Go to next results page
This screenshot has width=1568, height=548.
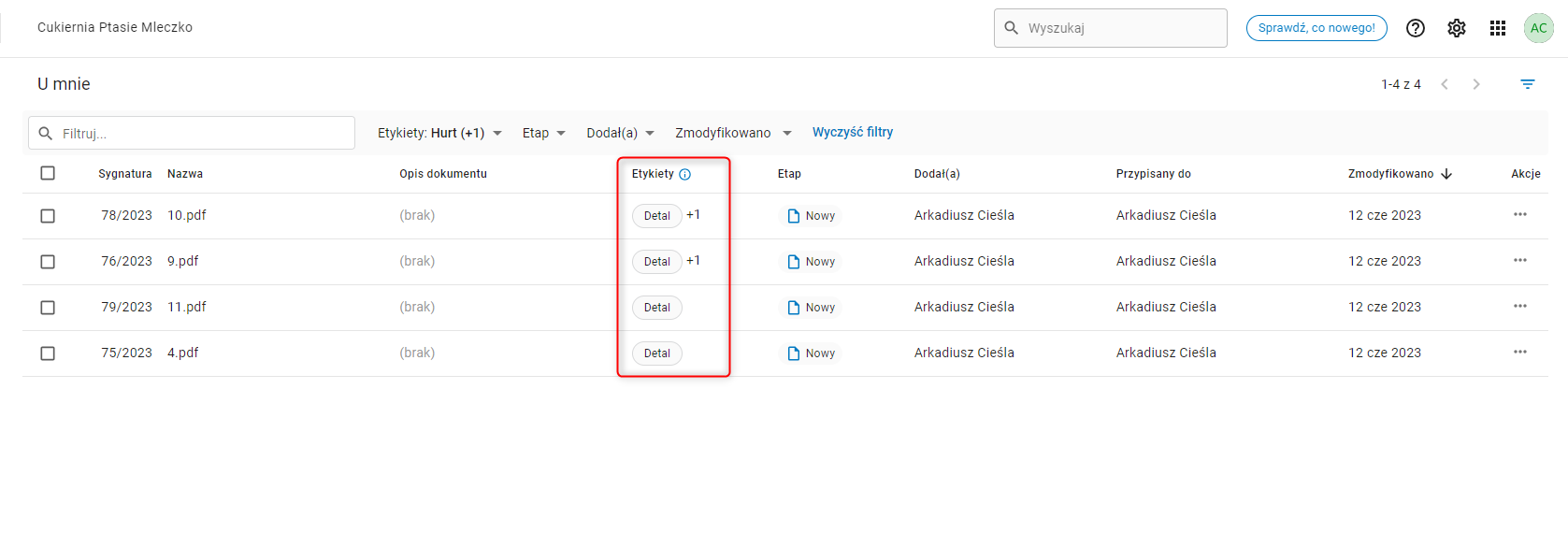coord(1476,84)
